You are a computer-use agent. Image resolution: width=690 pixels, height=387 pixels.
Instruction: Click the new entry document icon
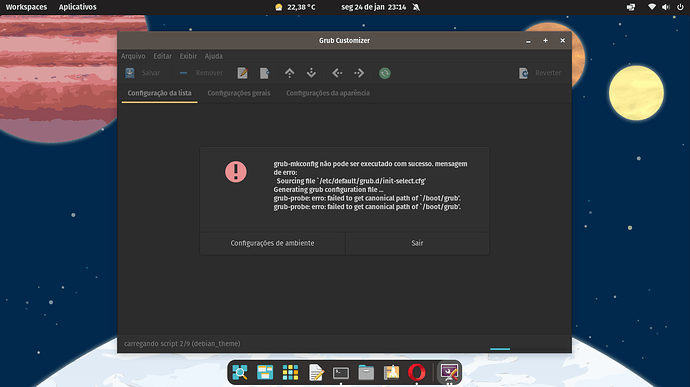coord(264,73)
